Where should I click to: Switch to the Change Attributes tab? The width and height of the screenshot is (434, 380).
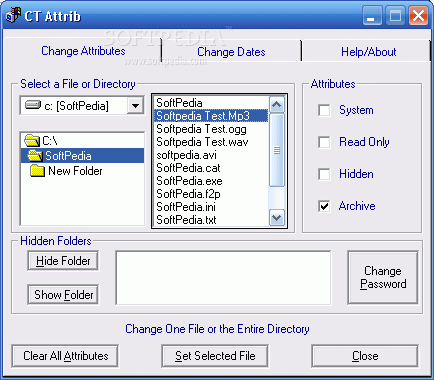83,51
